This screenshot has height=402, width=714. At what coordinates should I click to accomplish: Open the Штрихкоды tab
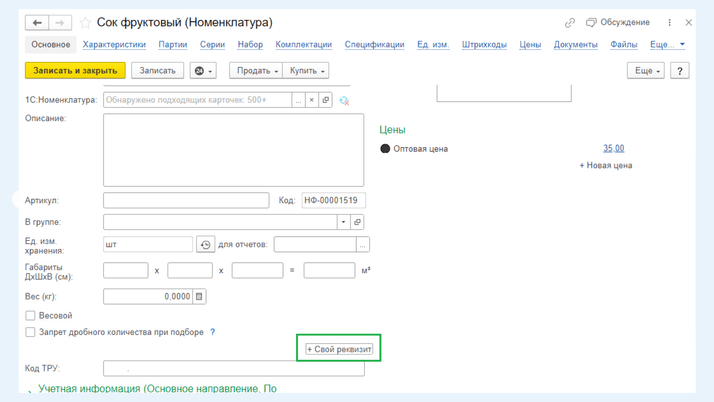tap(484, 45)
